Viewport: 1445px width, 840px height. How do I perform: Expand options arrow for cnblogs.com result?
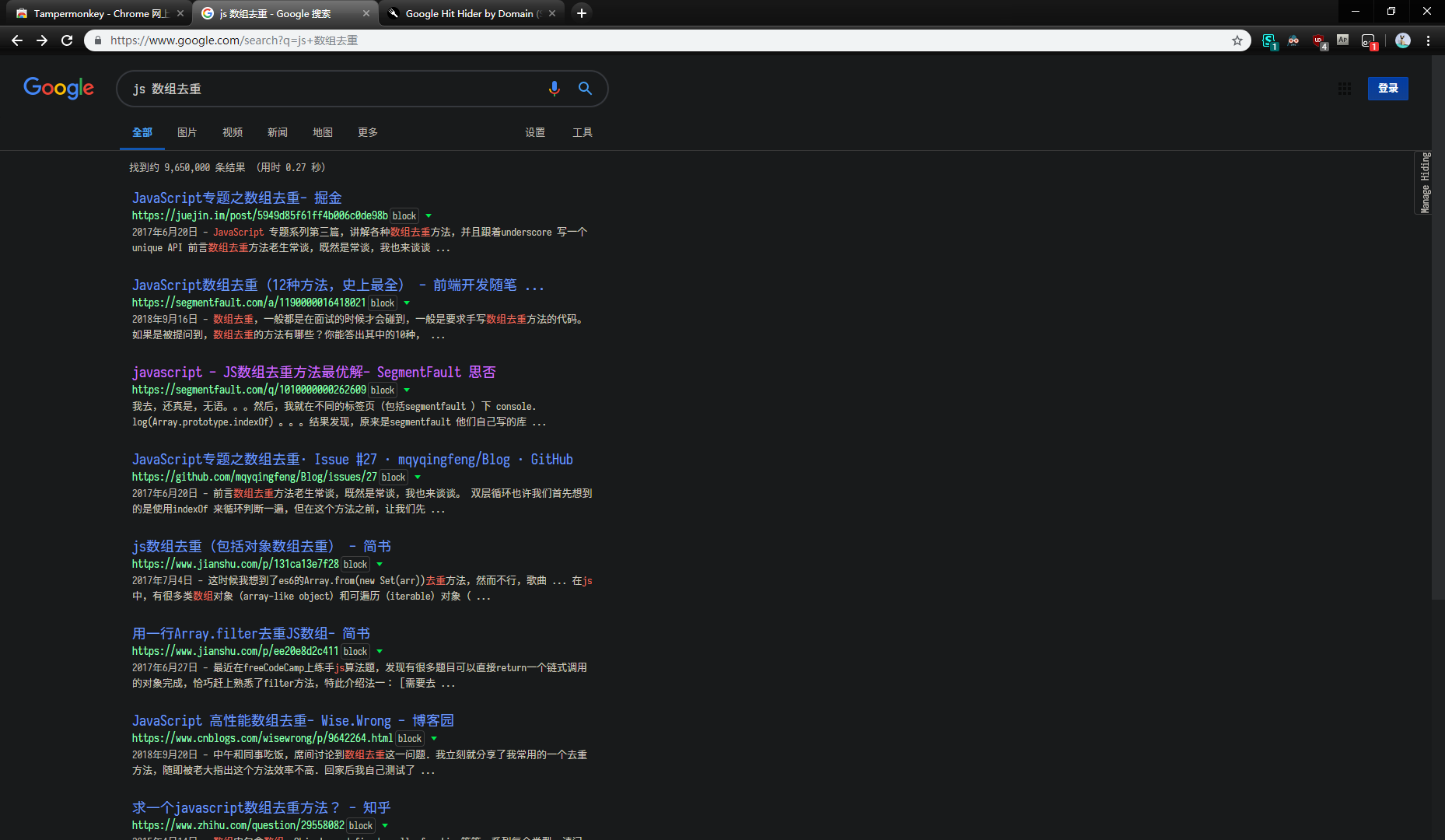[x=434, y=739]
